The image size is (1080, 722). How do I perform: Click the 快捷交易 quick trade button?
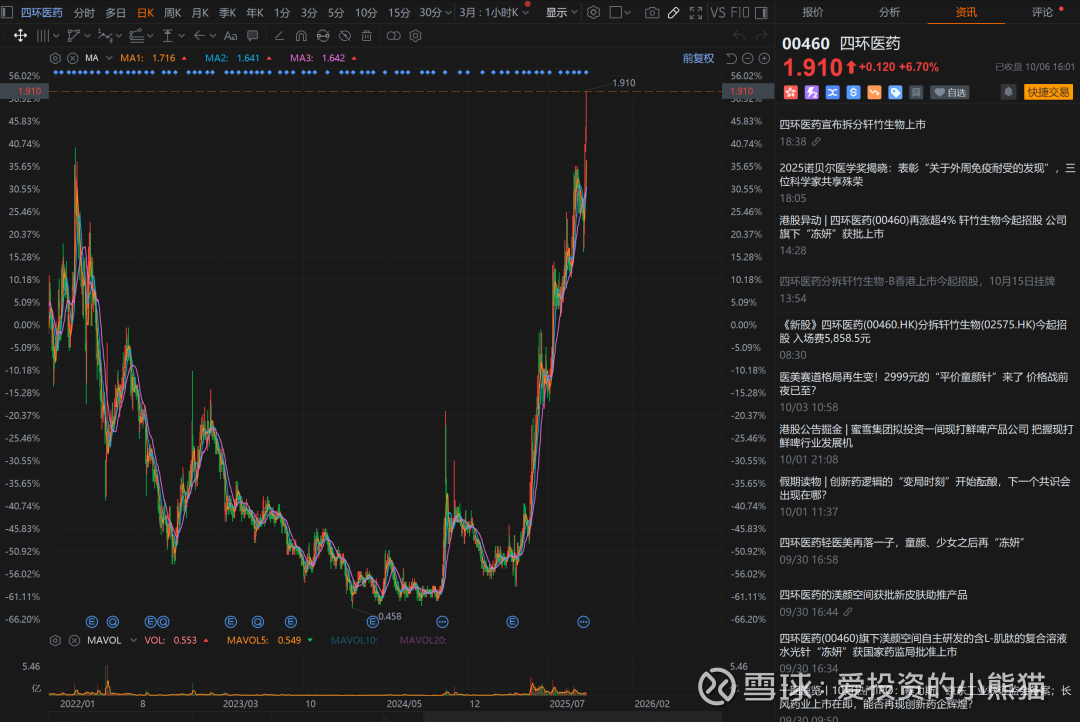(x=1048, y=92)
